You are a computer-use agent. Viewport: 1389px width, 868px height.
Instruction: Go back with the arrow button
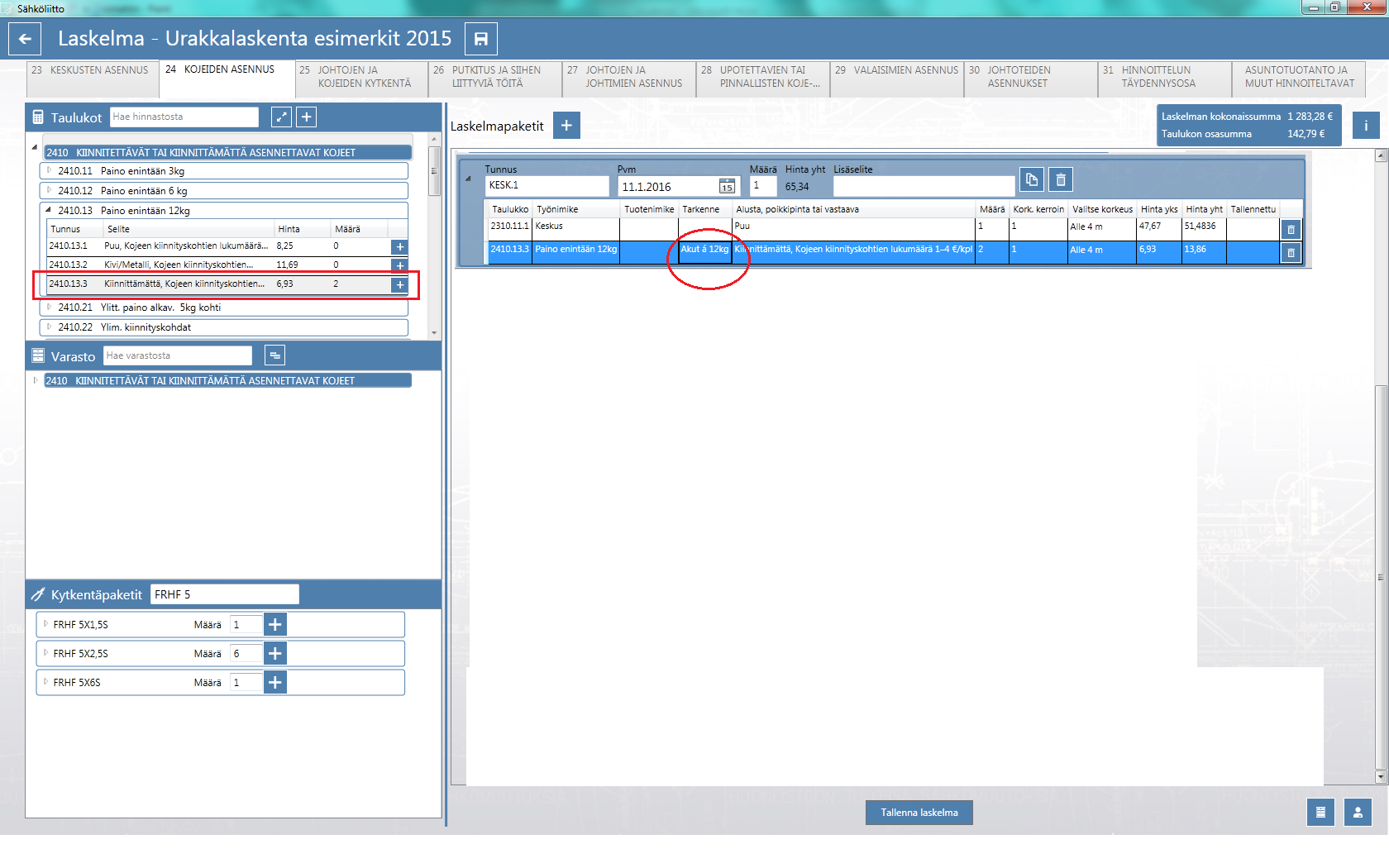tap(25, 39)
